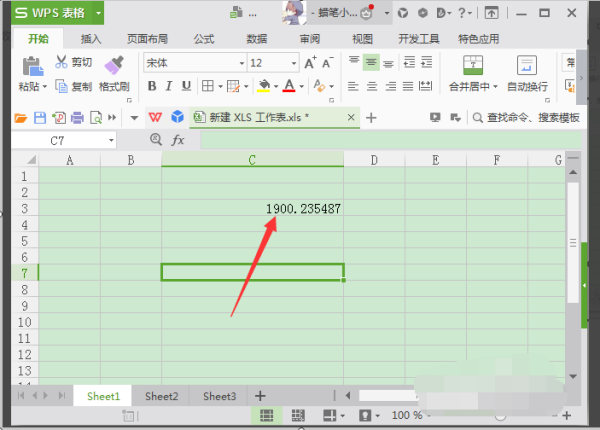
Task: Click the Cut scissors icon
Action: (61, 62)
